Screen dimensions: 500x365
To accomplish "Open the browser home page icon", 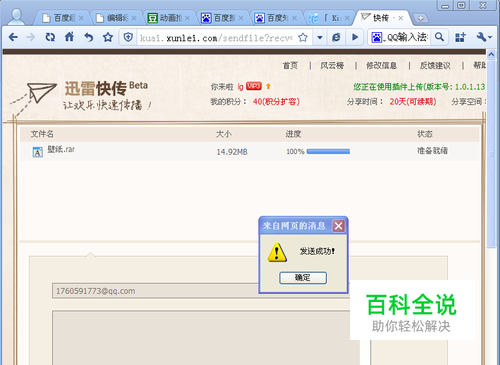I will pos(69,37).
